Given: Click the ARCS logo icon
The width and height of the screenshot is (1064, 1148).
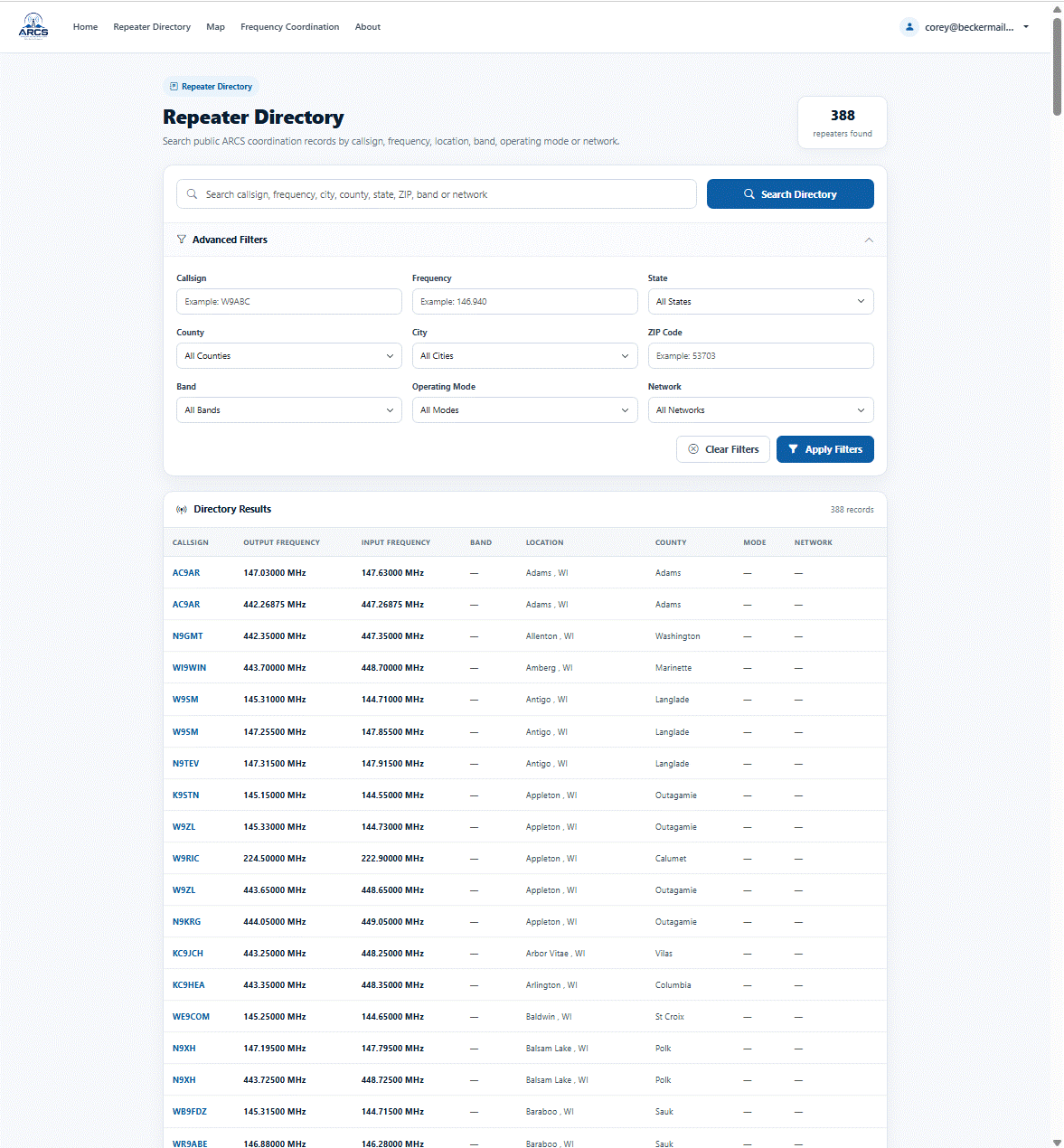Looking at the screenshot, I should [33, 26].
